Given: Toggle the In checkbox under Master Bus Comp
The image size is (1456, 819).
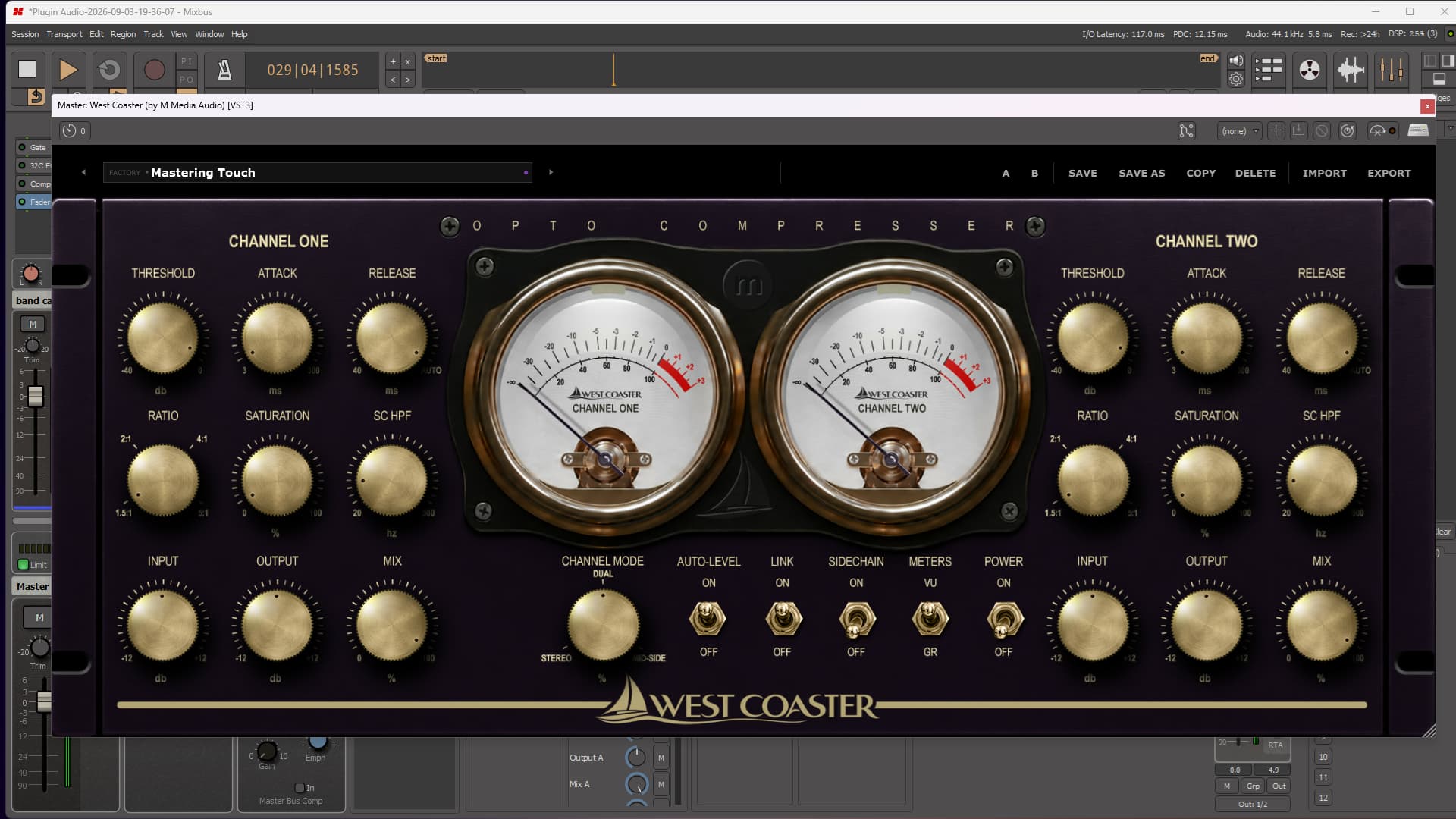Looking at the screenshot, I should (300, 788).
